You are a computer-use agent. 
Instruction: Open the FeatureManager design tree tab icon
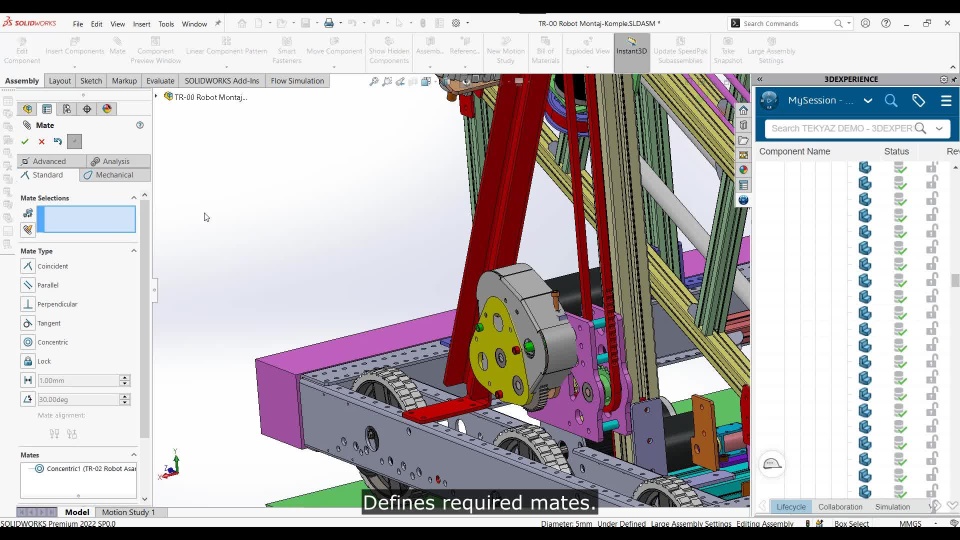point(28,109)
